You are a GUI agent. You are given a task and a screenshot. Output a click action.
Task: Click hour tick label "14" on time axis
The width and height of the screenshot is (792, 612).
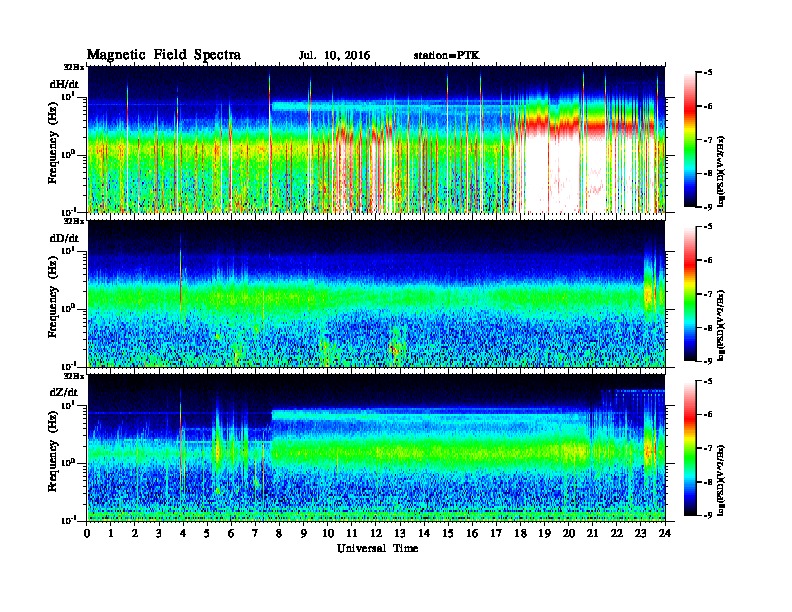pyautogui.click(x=424, y=533)
